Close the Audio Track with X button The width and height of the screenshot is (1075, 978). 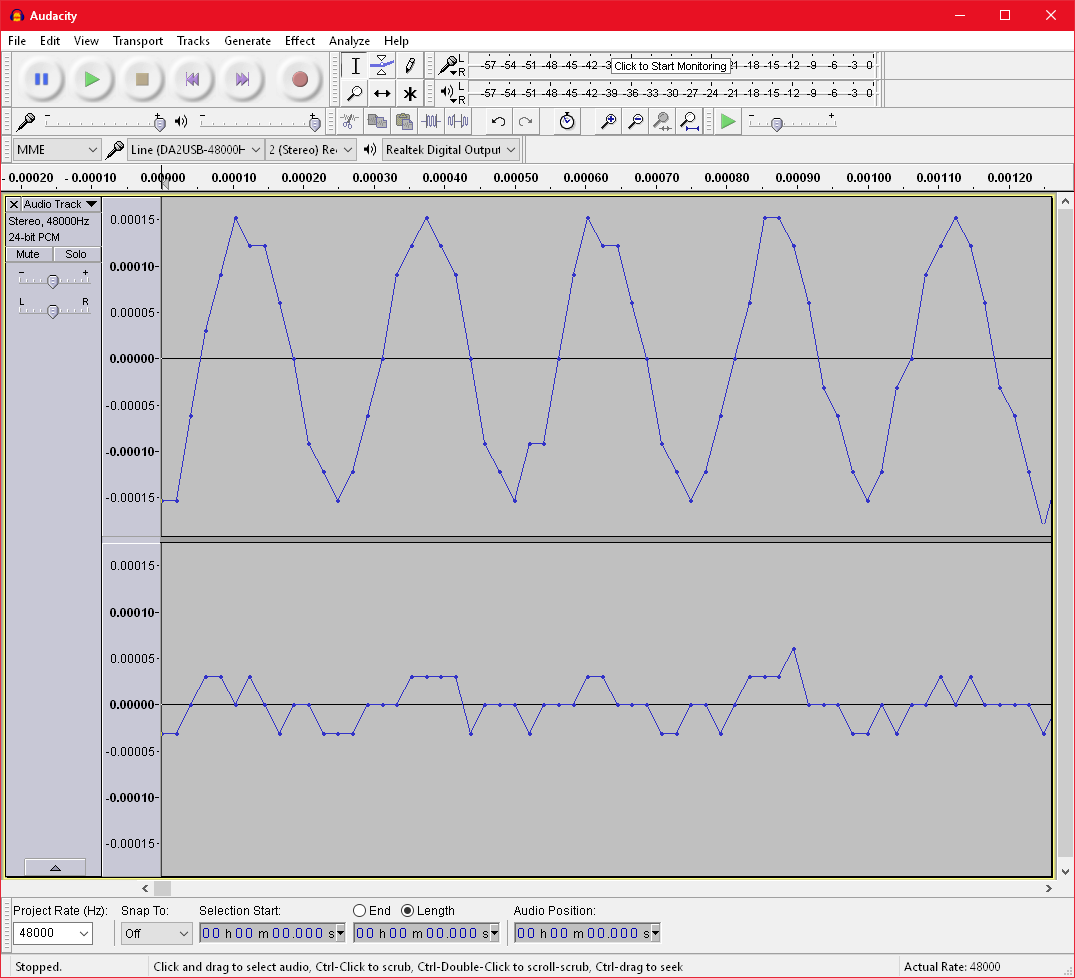point(14,204)
